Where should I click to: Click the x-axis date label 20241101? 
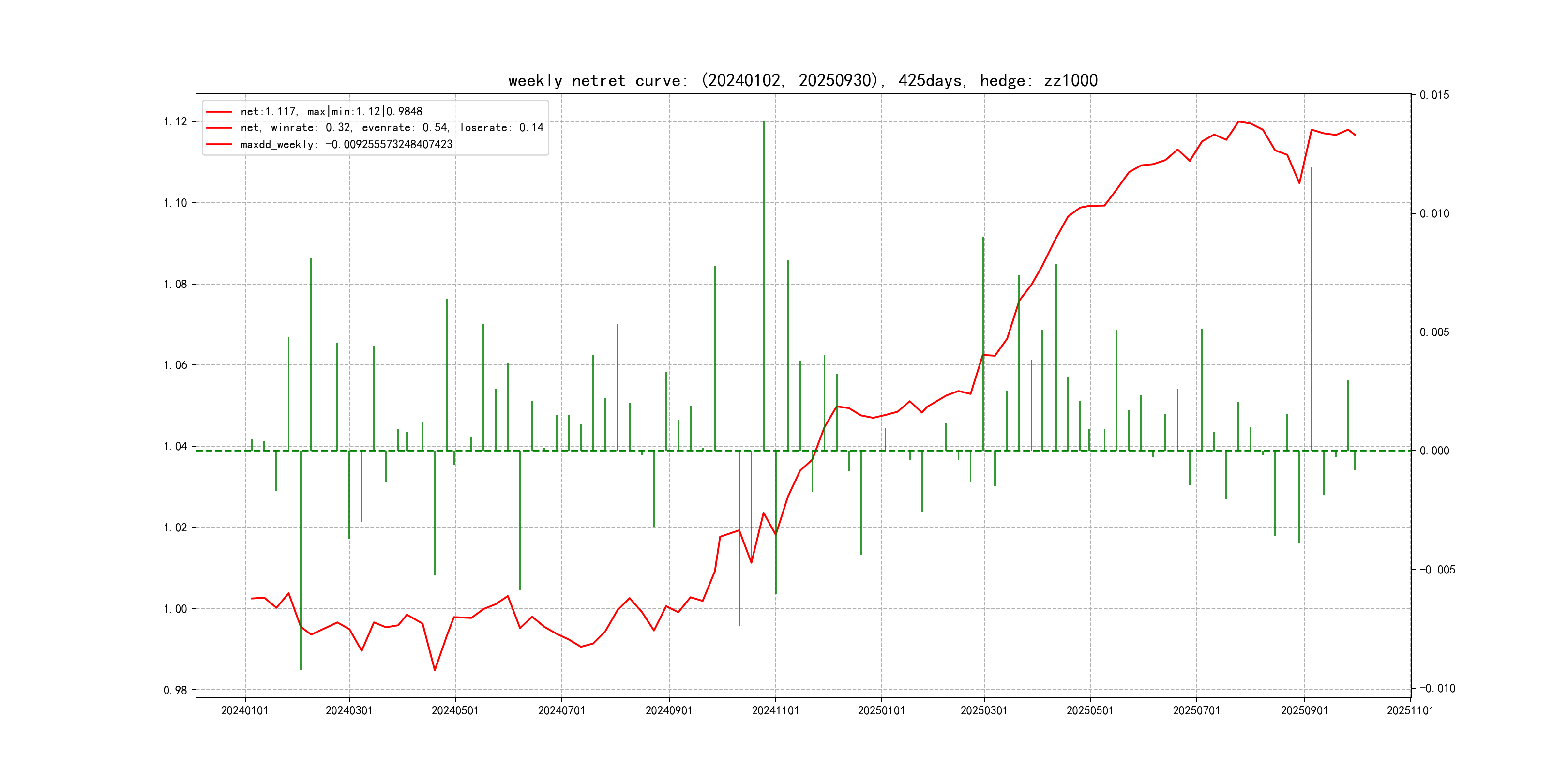[x=775, y=711]
